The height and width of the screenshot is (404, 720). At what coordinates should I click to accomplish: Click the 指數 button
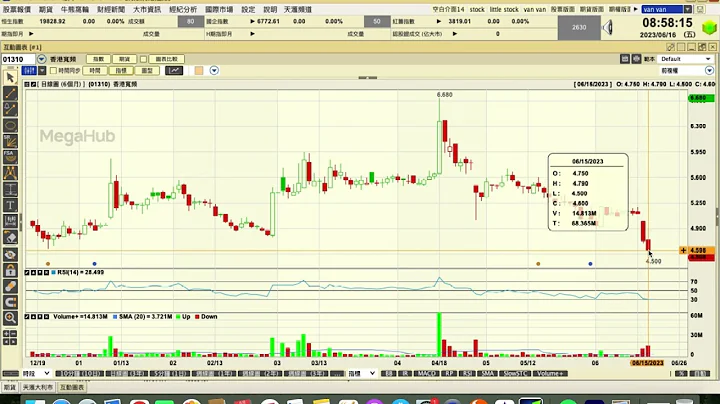coord(98,59)
